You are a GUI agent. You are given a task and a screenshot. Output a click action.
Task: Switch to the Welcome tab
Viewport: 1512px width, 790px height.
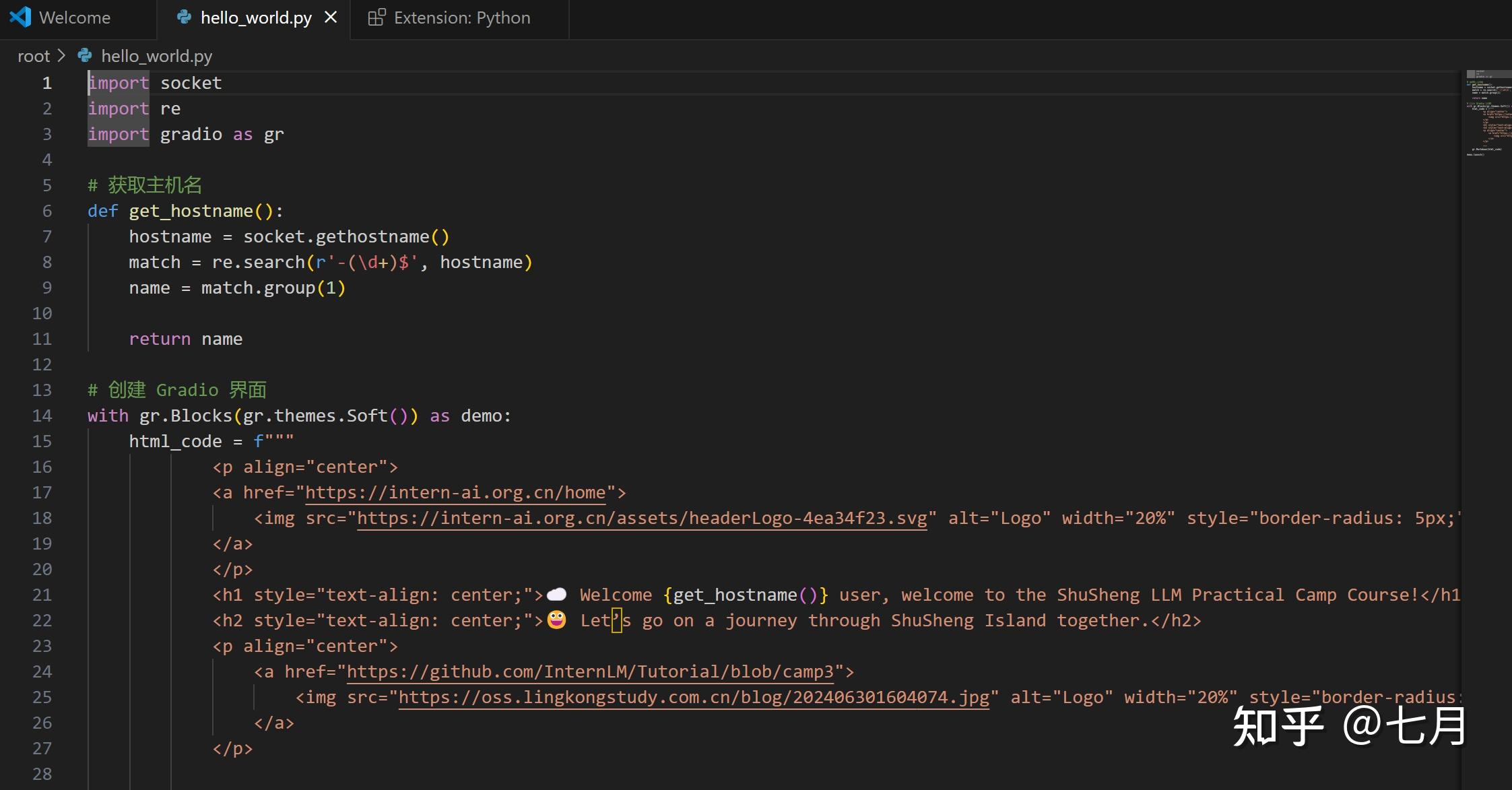pyautogui.click(x=75, y=18)
